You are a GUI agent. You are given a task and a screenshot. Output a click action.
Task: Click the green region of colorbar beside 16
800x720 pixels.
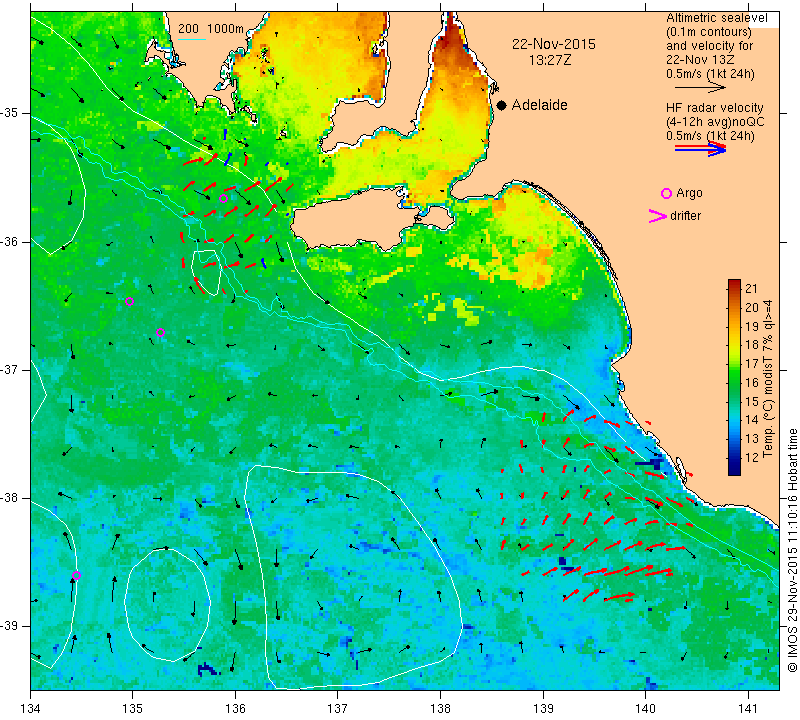[734, 382]
